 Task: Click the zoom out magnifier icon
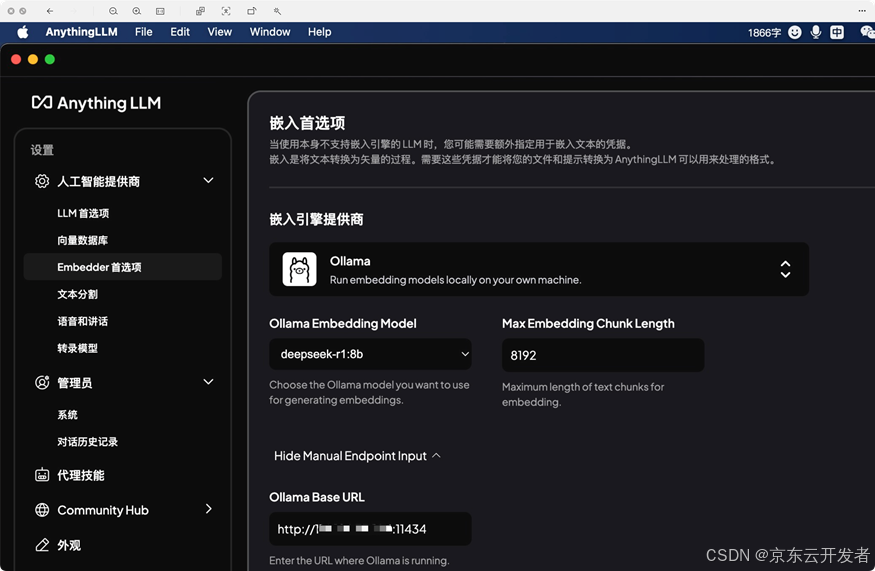(113, 11)
